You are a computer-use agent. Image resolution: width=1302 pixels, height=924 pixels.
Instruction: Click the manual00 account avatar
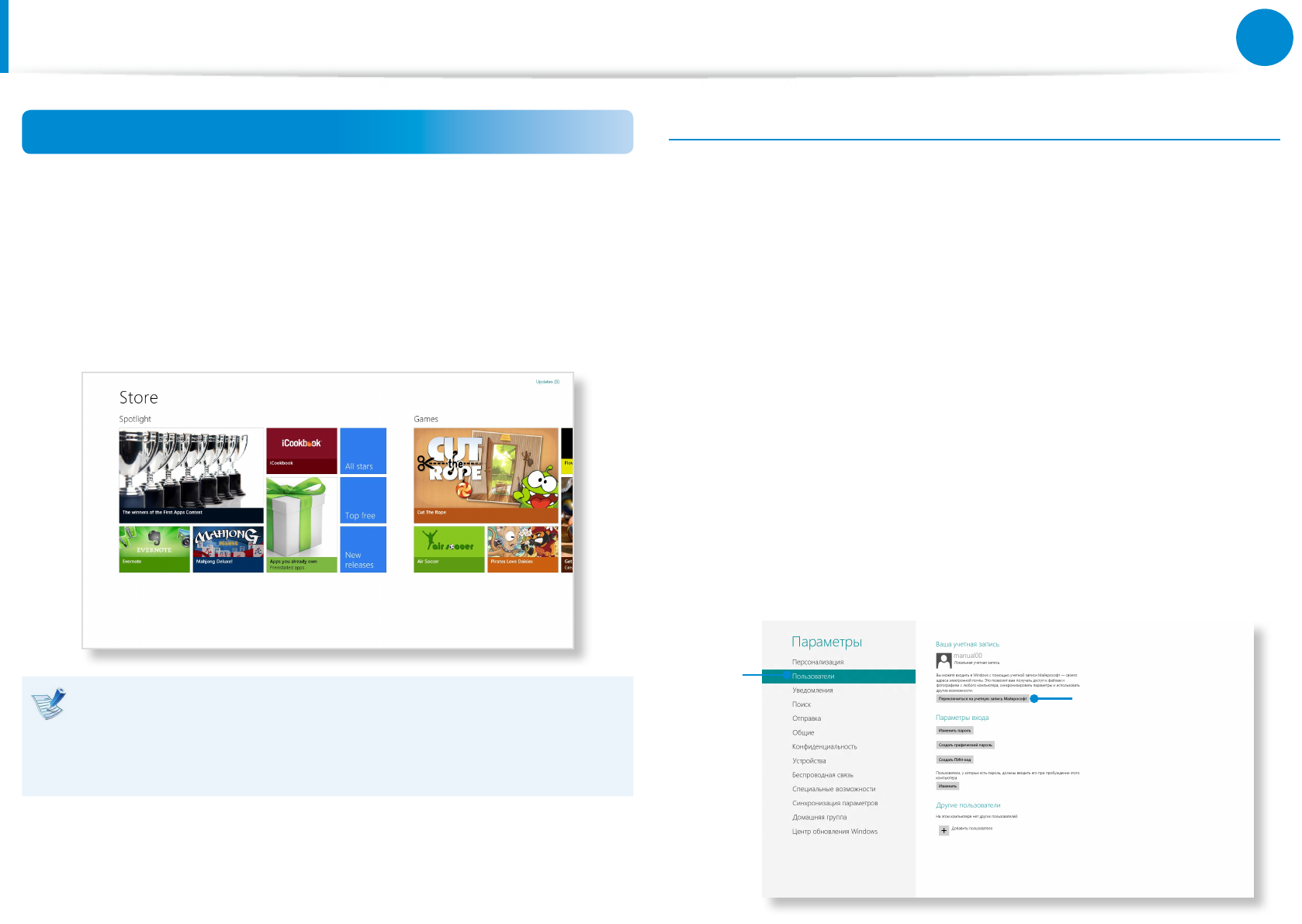coord(944,660)
